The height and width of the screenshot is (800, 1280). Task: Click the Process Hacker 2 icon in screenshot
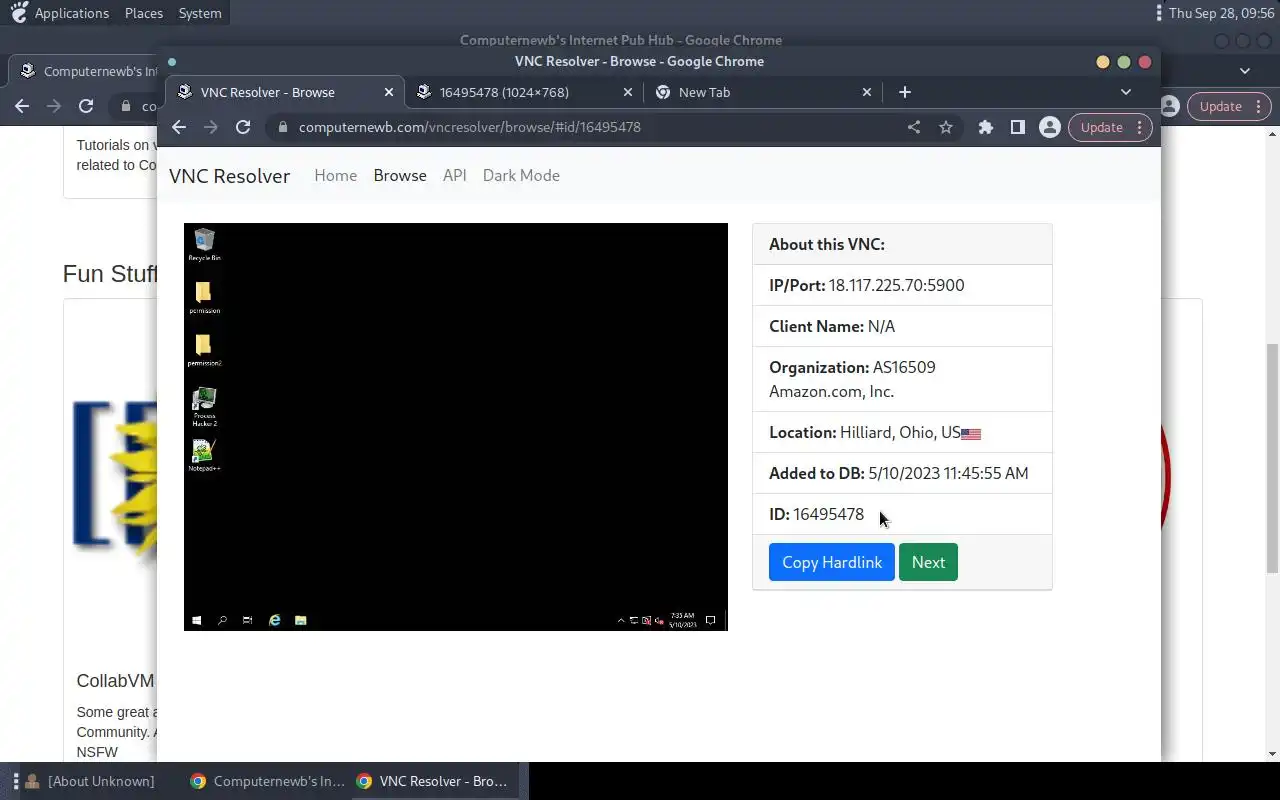(x=204, y=407)
